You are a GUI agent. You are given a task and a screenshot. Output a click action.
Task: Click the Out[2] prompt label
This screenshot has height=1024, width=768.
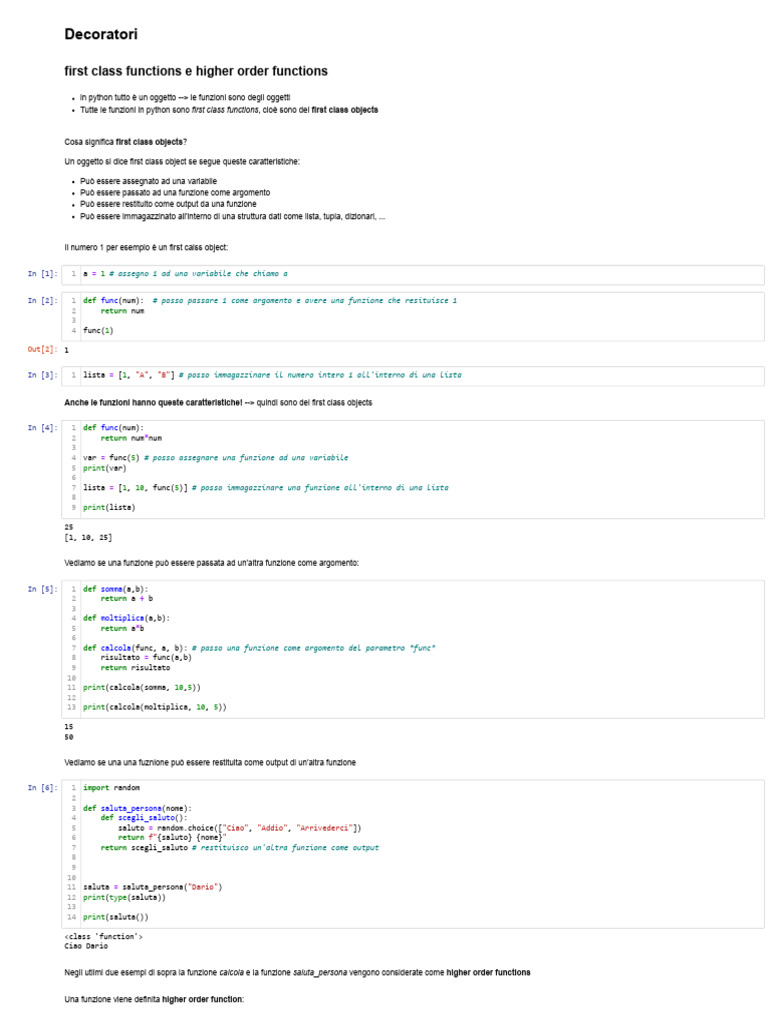[x=42, y=349]
